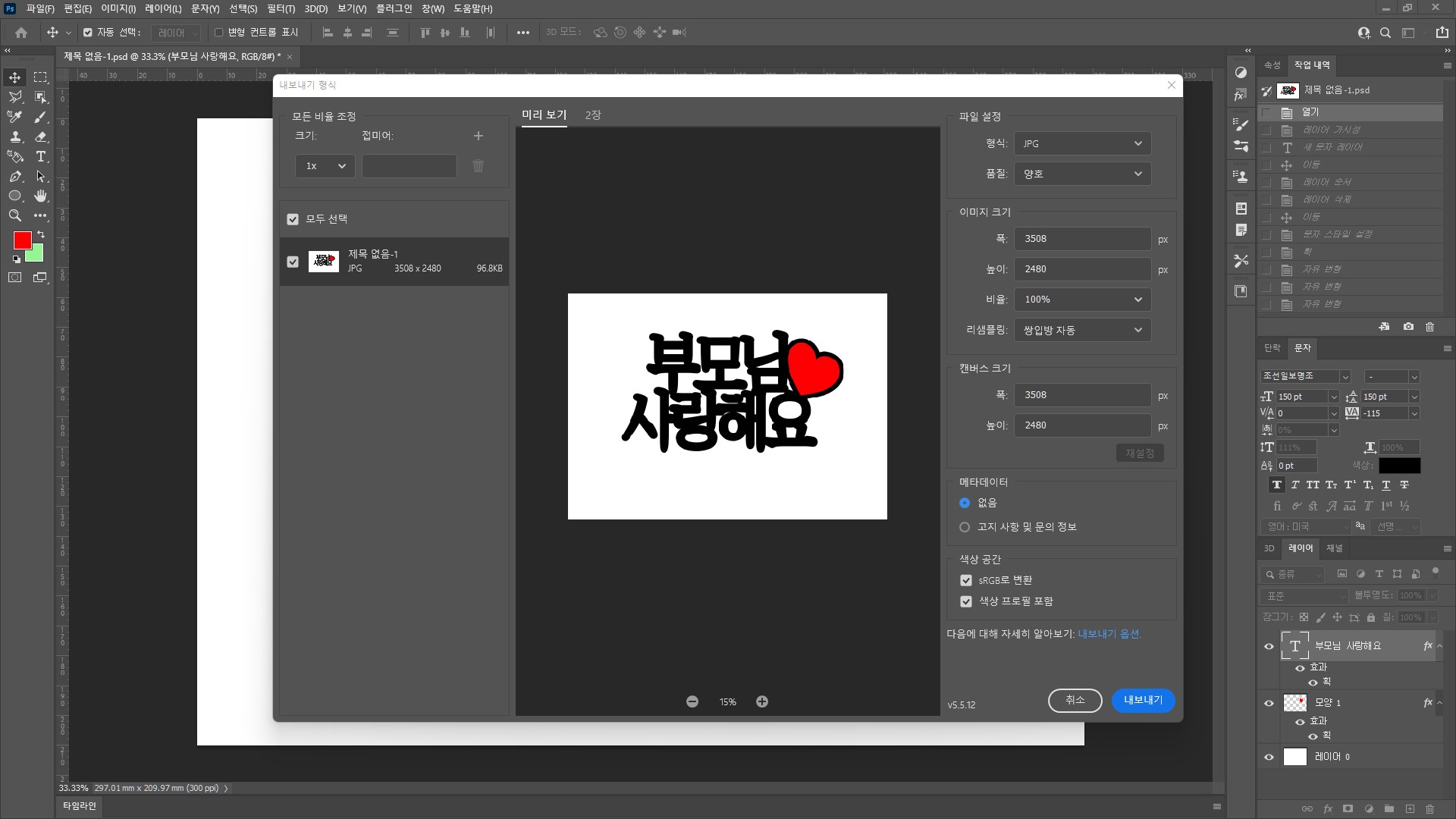The width and height of the screenshot is (1456, 819).
Task: Expand the 리샘플링 resampling dropdown
Action: coord(1082,330)
